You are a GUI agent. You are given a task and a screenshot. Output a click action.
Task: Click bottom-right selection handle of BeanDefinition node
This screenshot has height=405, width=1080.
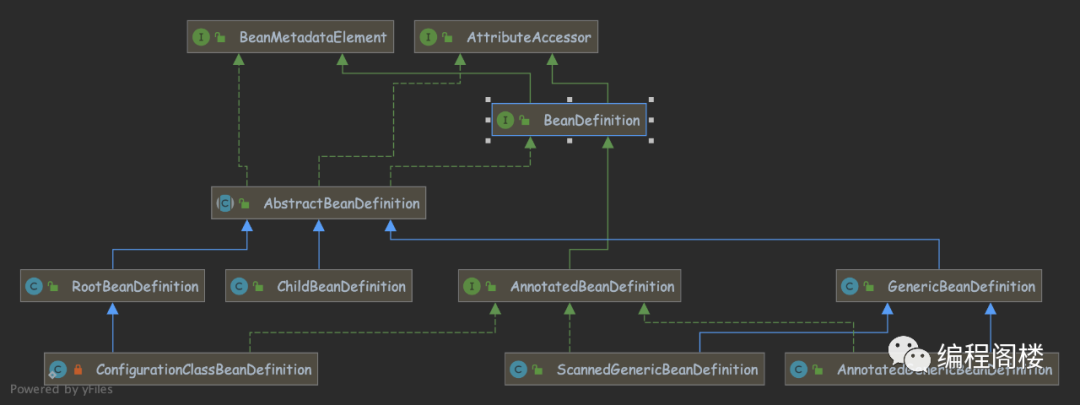point(651,141)
